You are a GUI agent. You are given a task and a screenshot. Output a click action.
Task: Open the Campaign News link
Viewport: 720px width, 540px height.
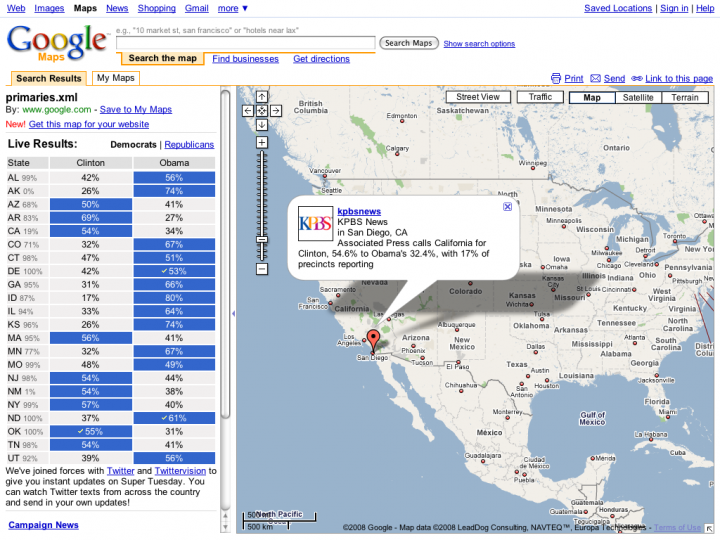43,525
